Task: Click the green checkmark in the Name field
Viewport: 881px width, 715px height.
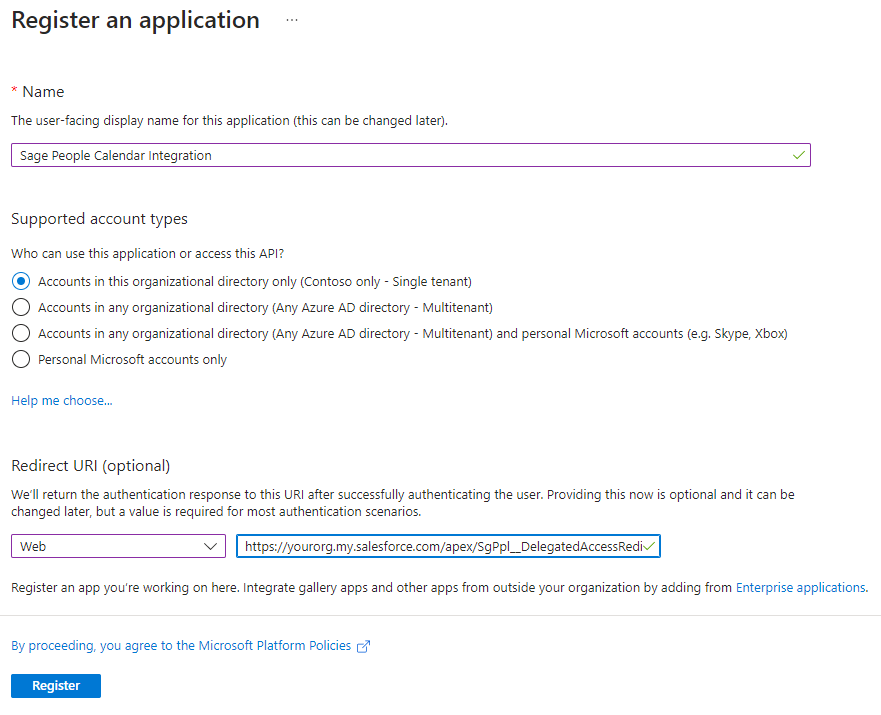Action: (798, 155)
